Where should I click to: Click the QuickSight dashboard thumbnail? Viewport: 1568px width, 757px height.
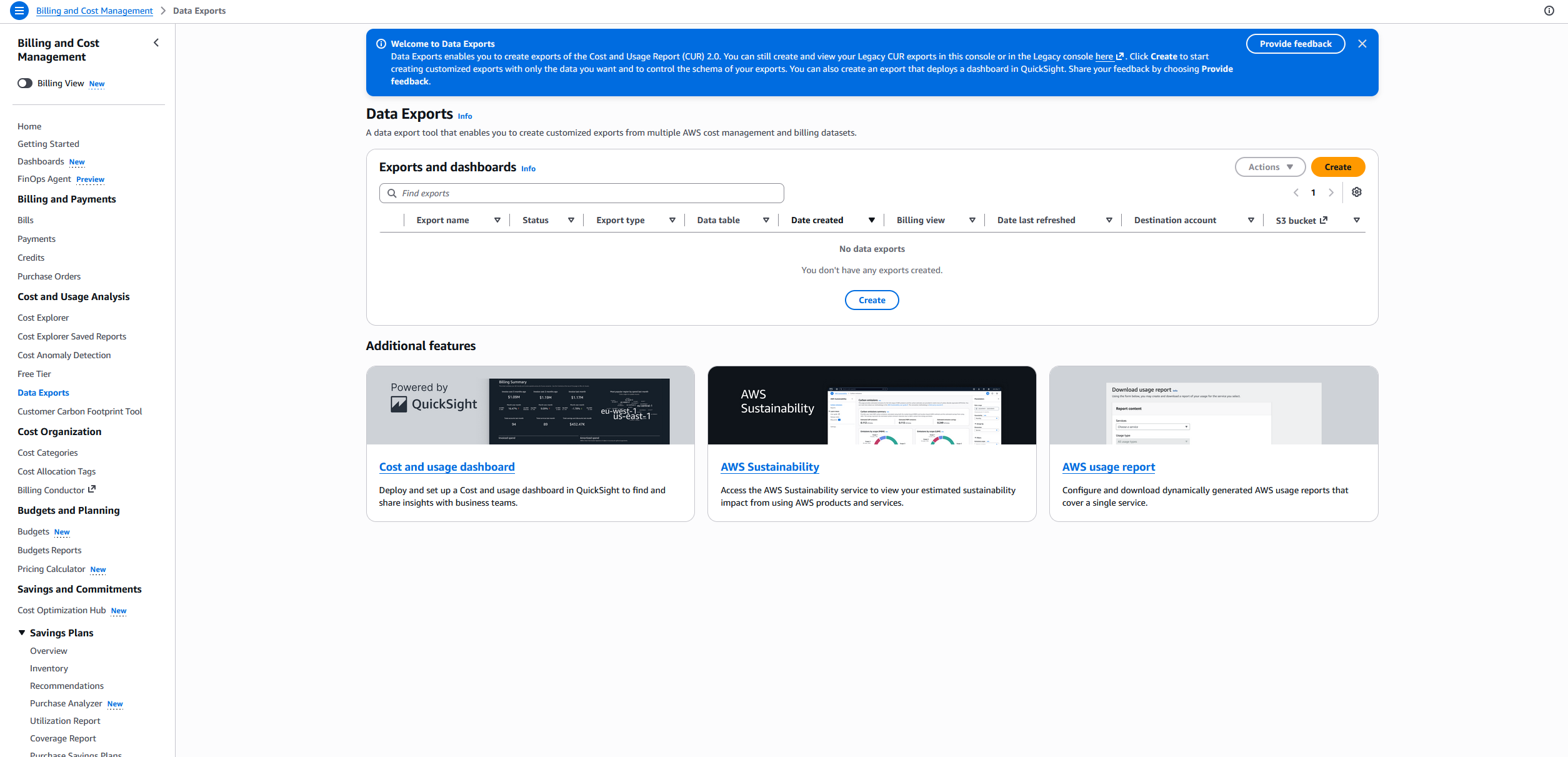531,405
